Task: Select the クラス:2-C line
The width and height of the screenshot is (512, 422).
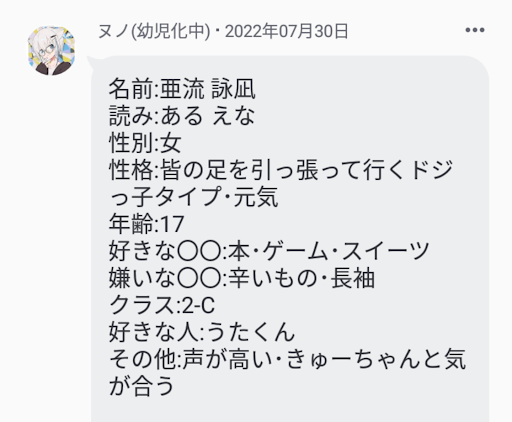Action: 162,305
